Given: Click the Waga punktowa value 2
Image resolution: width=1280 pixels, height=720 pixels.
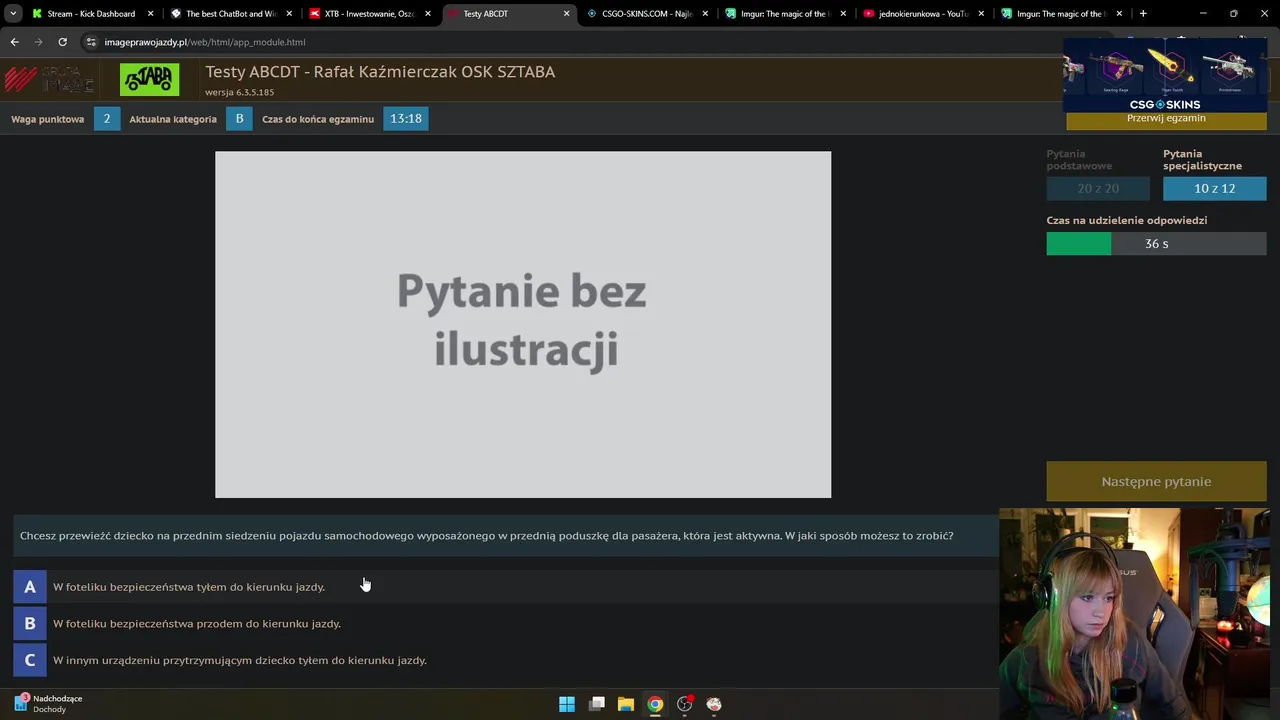Looking at the screenshot, I should (x=107, y=118).
